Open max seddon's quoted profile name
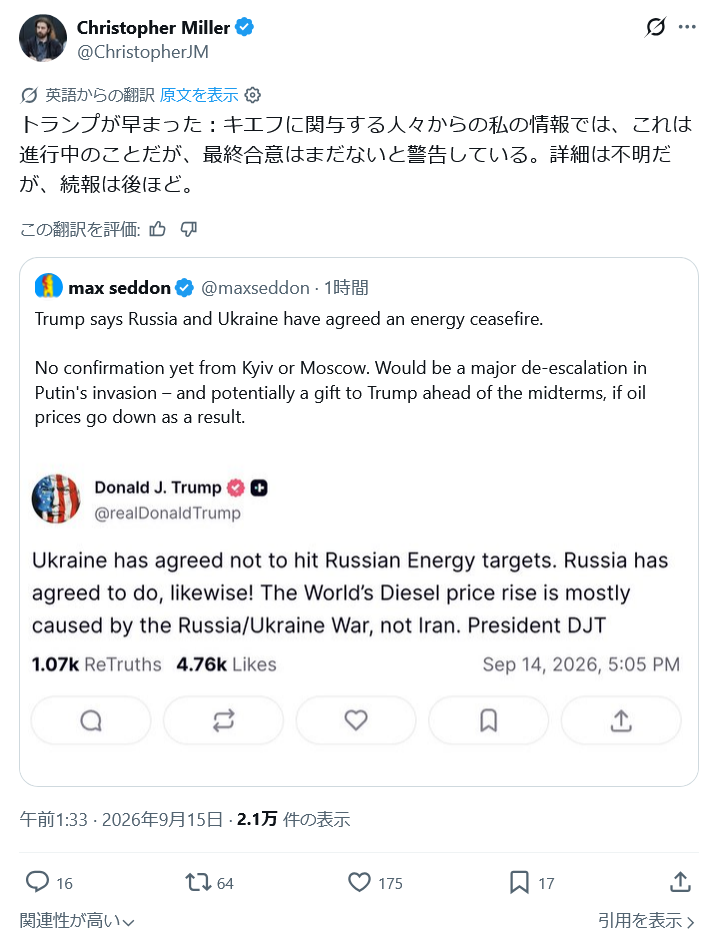 [119, 288]
